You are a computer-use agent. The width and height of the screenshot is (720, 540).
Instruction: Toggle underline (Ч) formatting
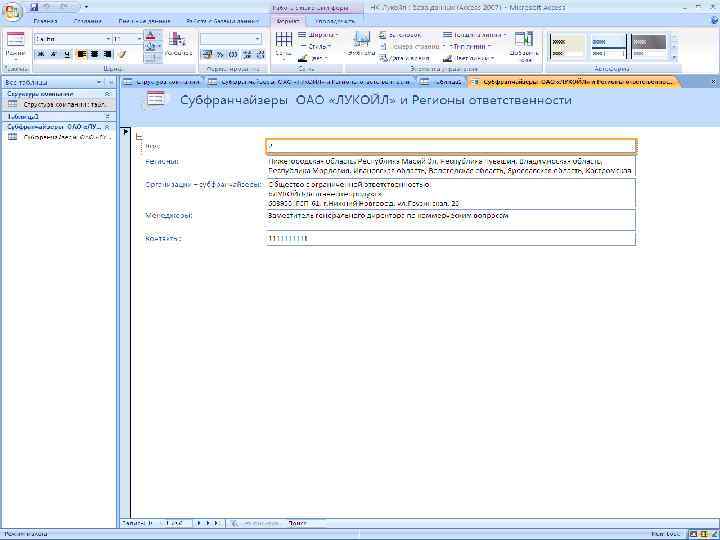(67, 54)
